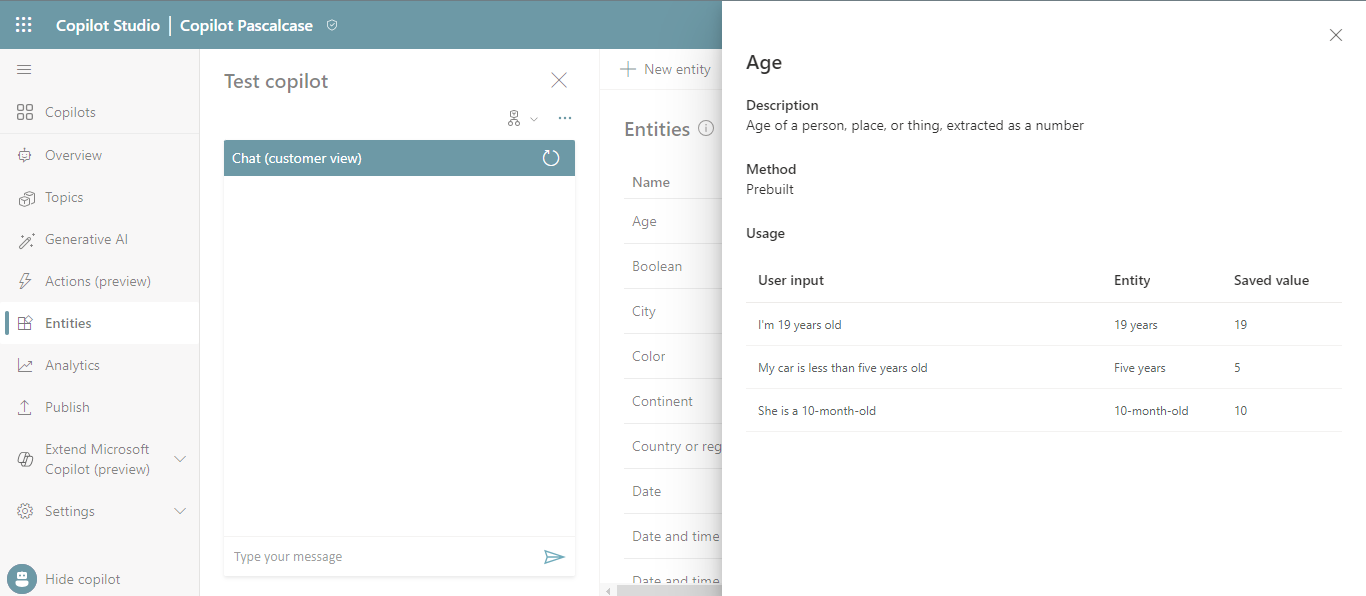Send the message with arrow icon

tap(554, 557)
